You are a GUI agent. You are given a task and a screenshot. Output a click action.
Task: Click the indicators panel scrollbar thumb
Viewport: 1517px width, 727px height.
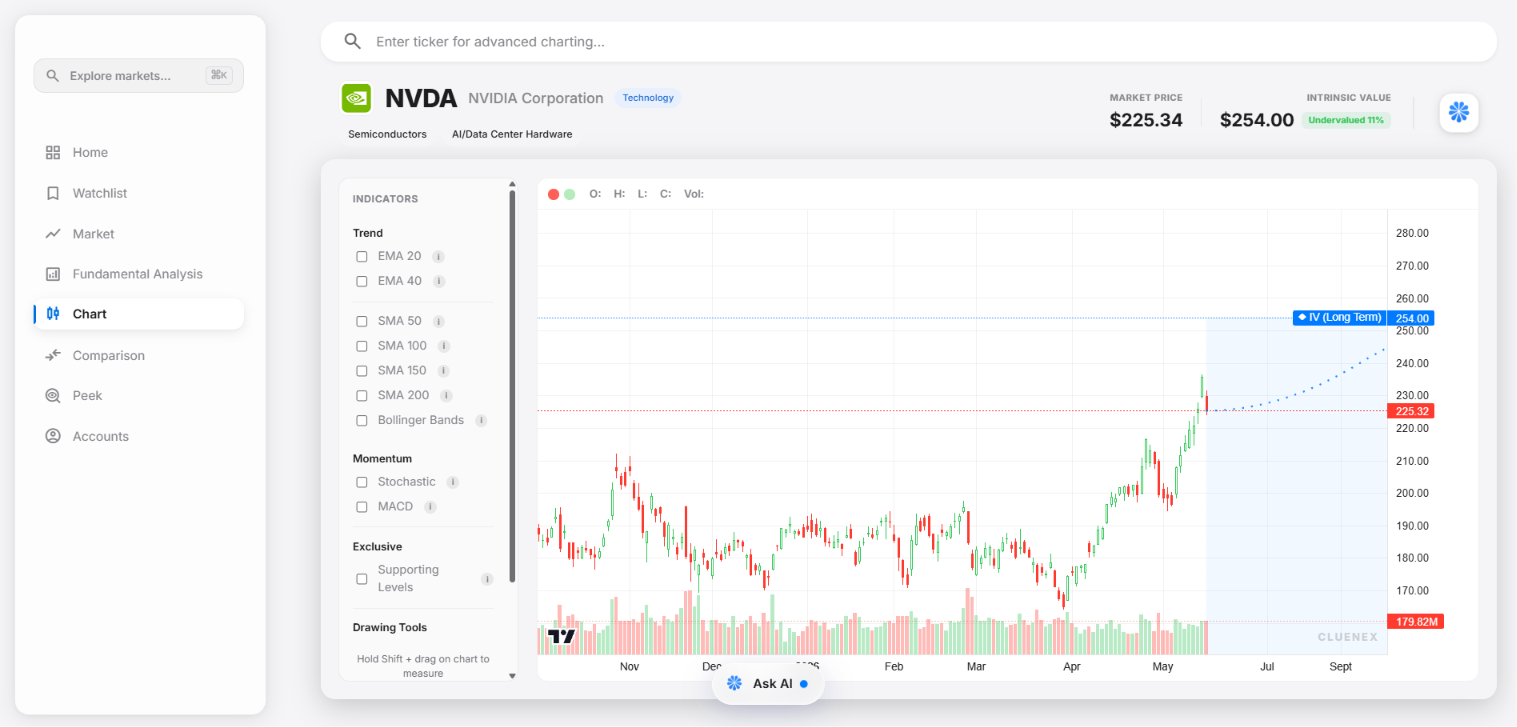pyautogui.click(x=513, y=386)
